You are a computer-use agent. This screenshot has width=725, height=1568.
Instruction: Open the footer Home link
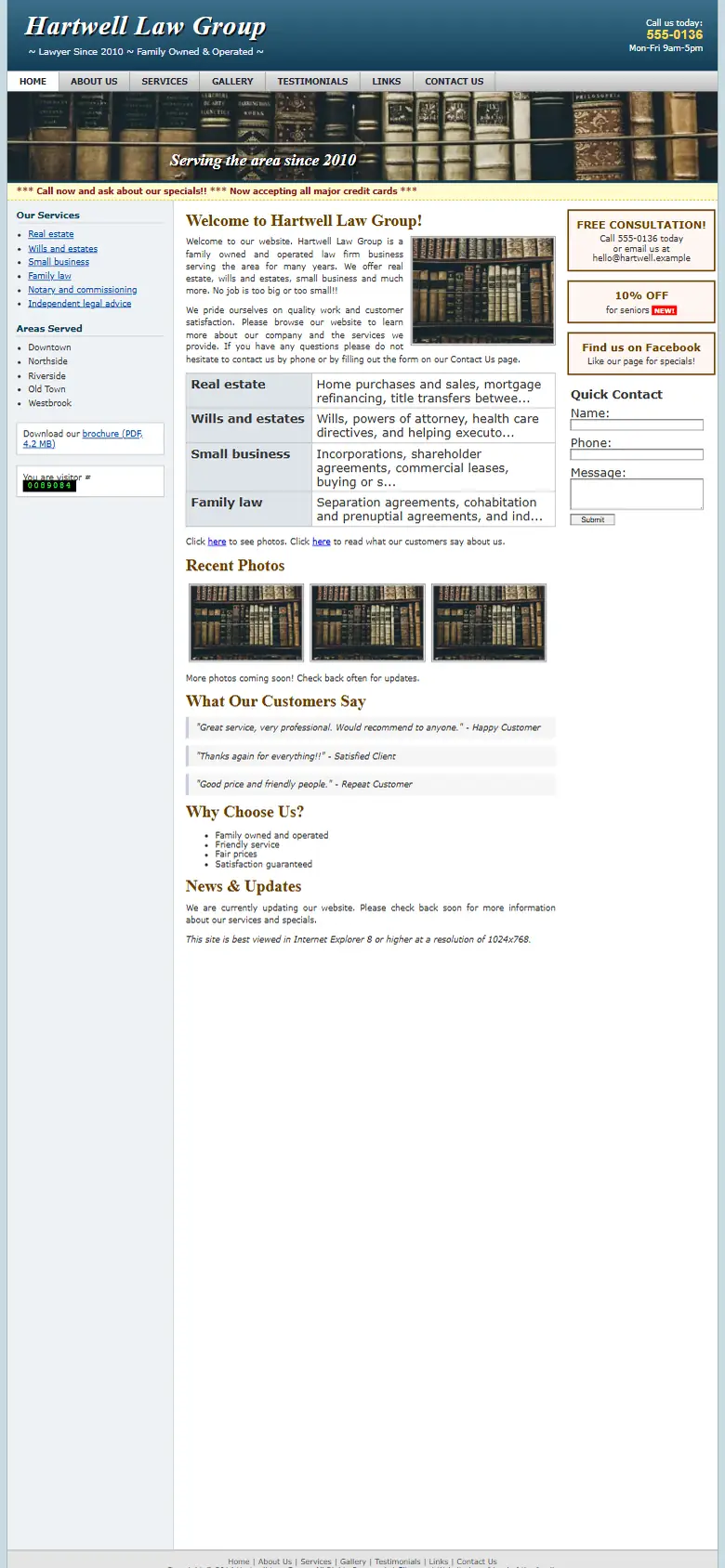pyautogui.click(x=239, y=1561)
